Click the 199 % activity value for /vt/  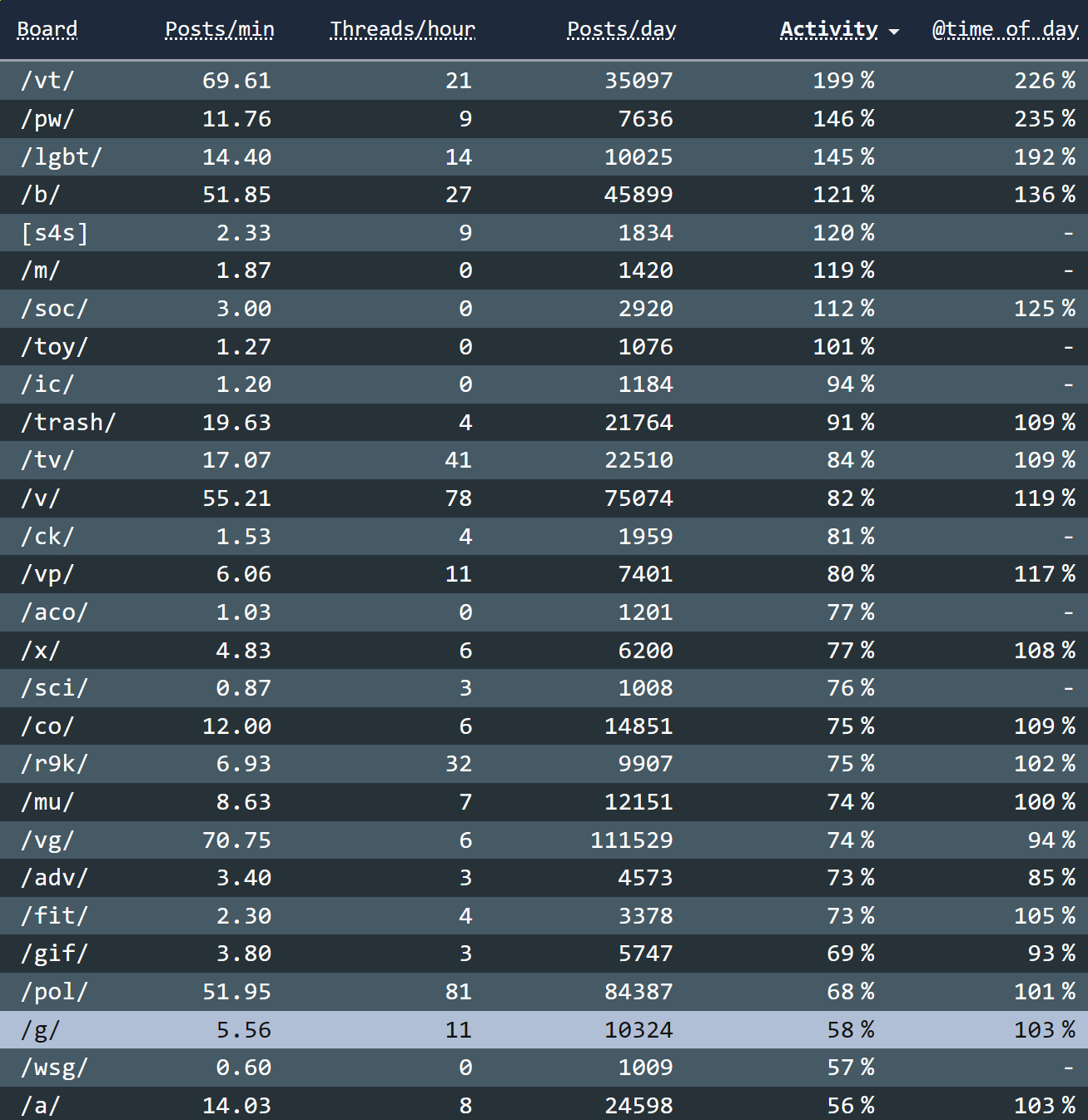point(844,81)
